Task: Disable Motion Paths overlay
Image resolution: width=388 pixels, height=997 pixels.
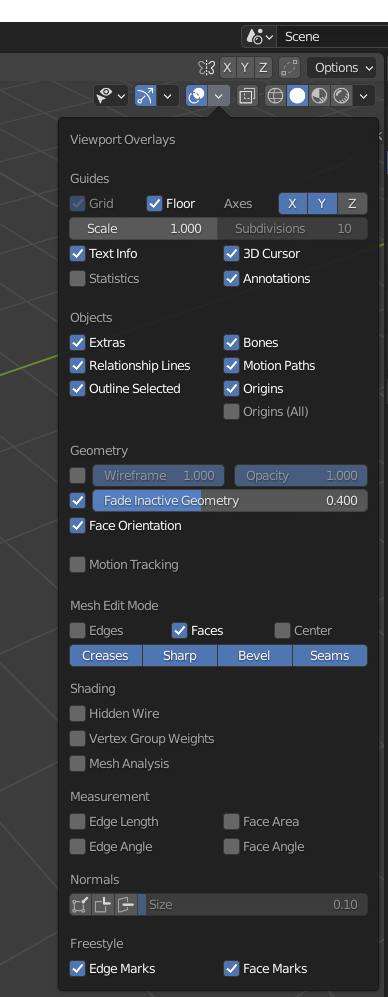Action: (x=232, y=366)
